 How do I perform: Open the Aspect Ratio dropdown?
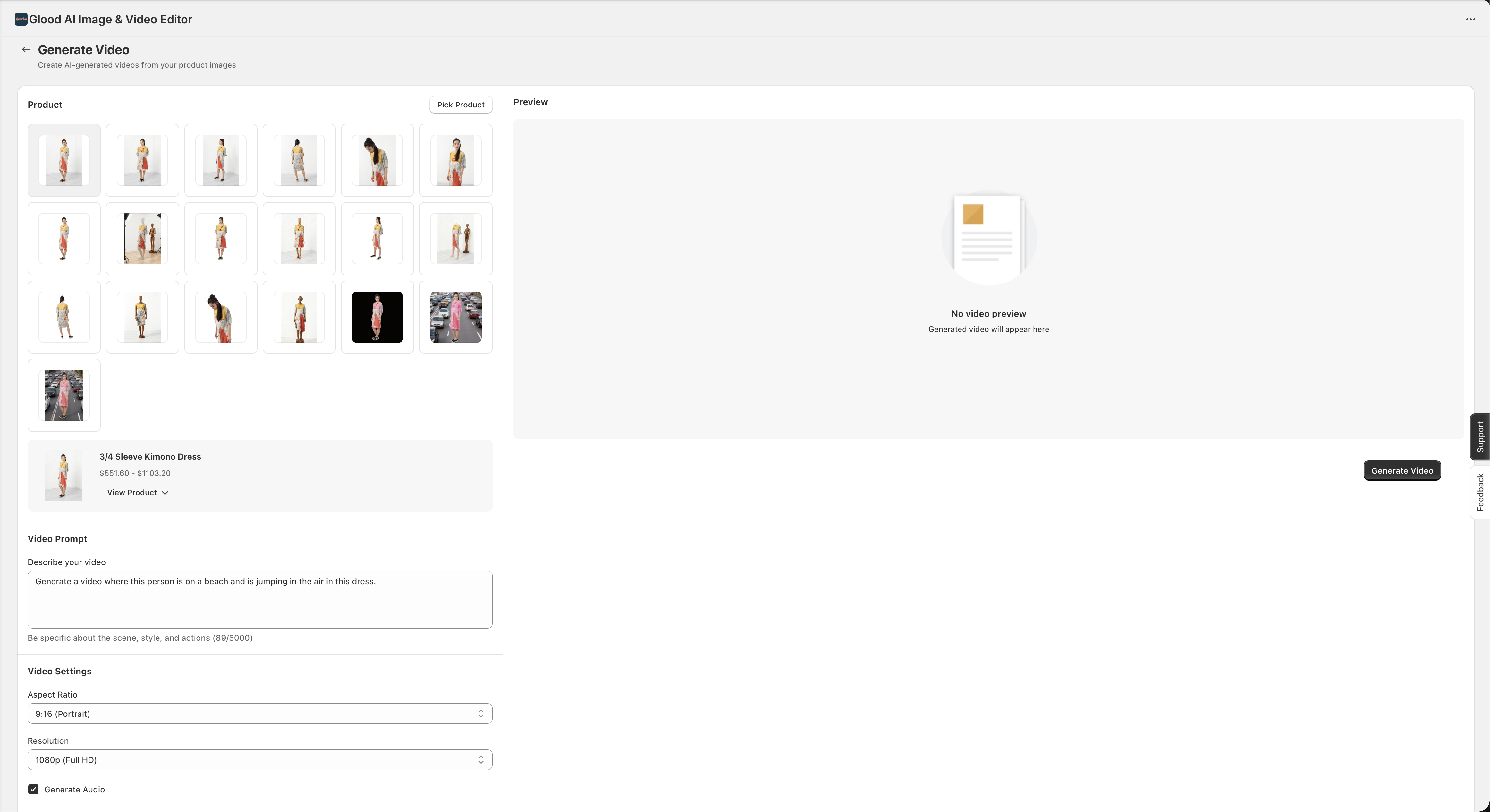pos(260,713)
